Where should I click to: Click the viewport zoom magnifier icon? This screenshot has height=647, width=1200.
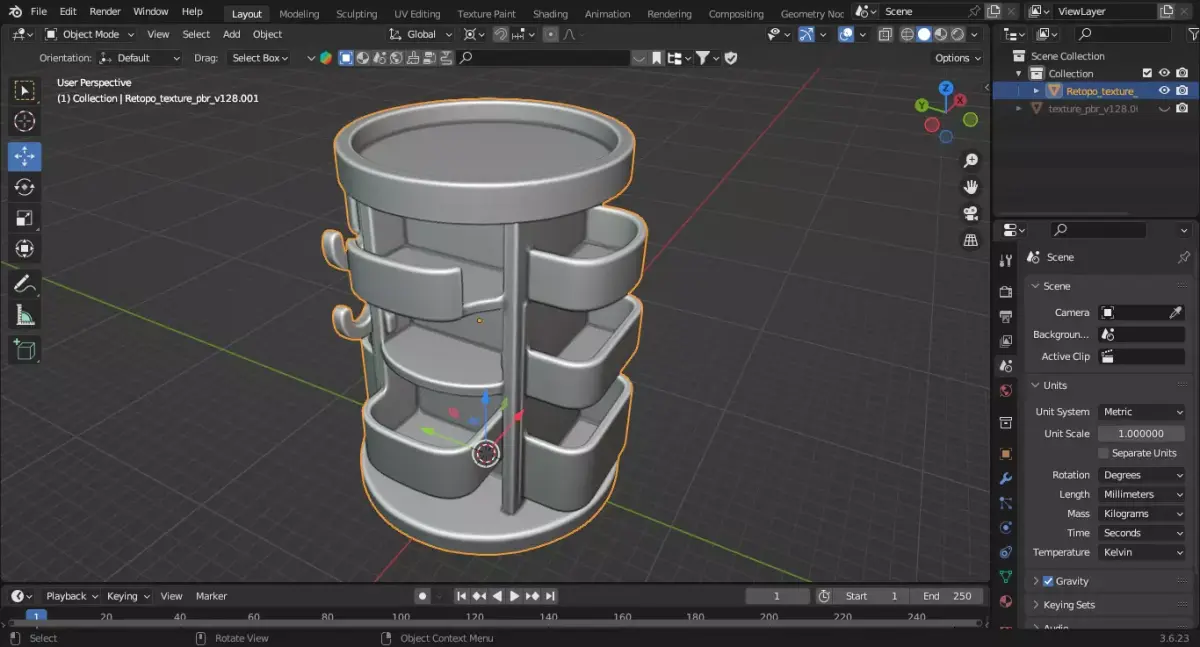pos(970,161)
